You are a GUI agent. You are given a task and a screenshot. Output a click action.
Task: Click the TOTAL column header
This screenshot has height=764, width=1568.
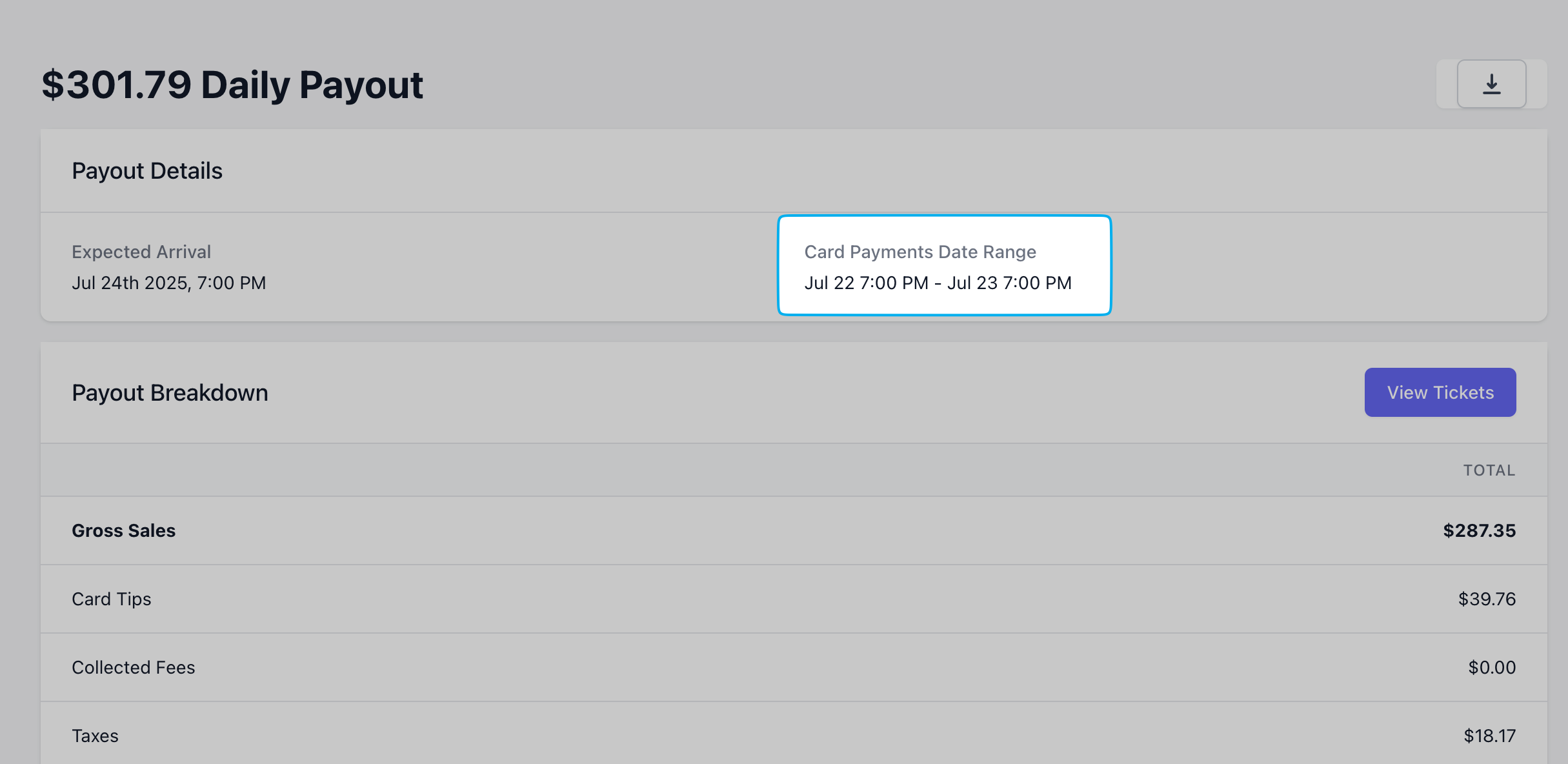tap(1489, 470)
